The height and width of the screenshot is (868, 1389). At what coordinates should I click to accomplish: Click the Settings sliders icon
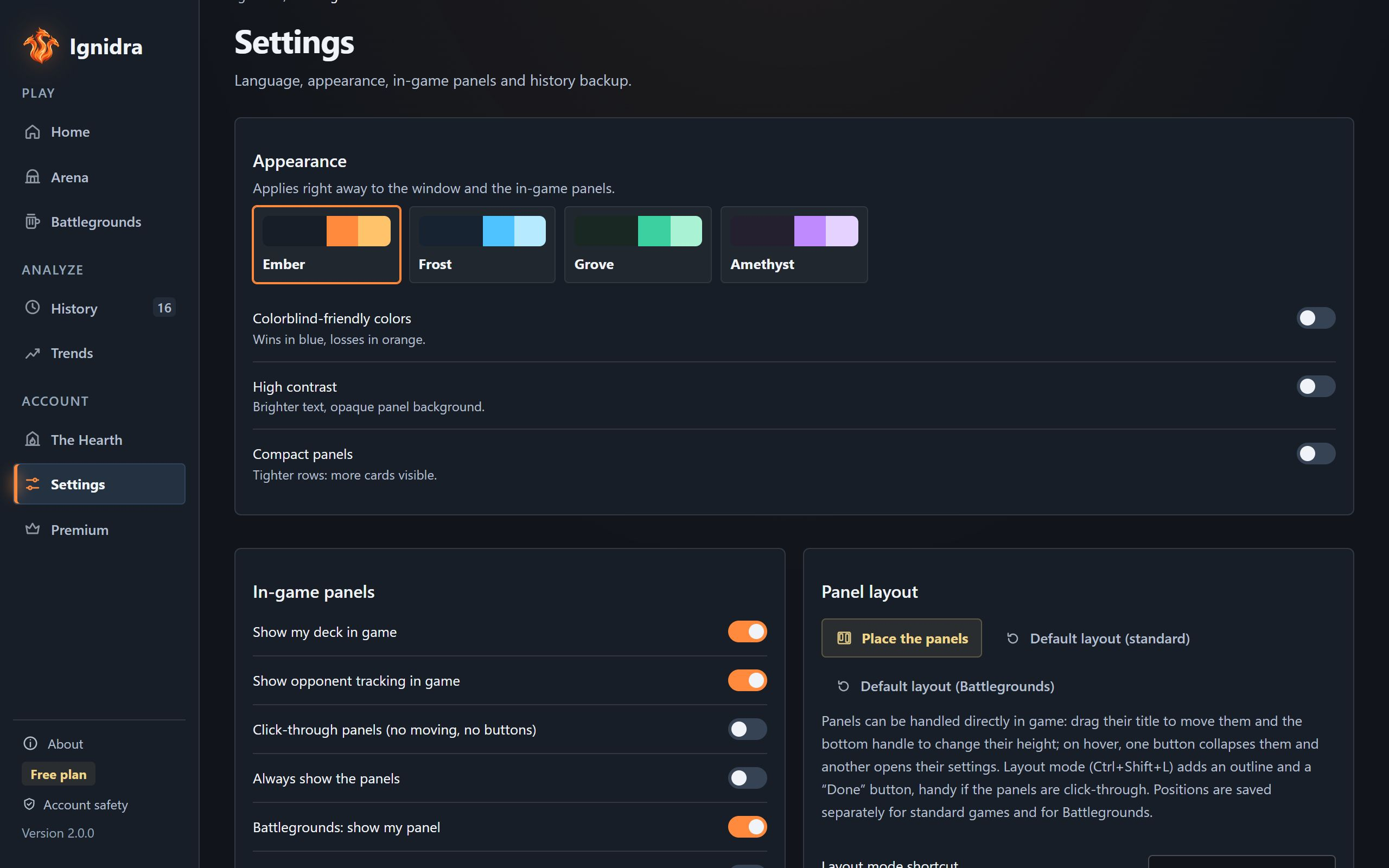coord(33,484)
